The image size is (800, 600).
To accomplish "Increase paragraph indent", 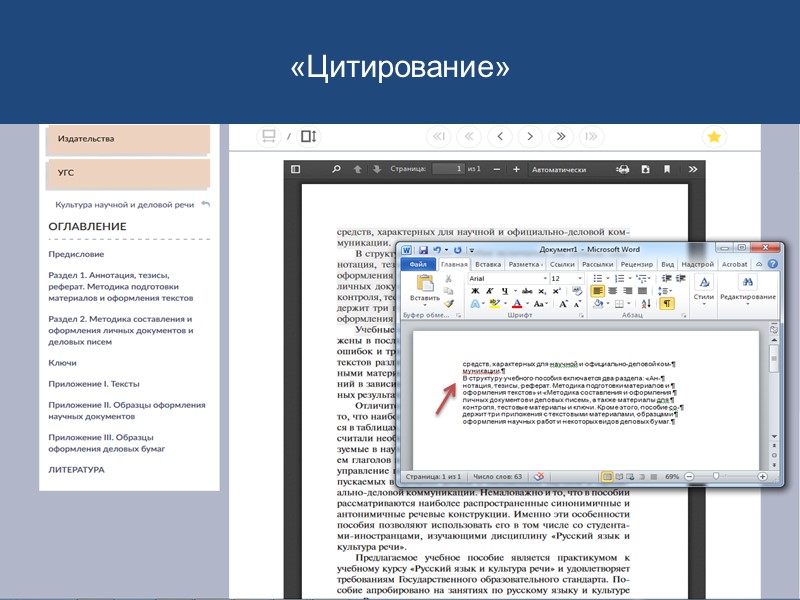I will coord(680,278).
